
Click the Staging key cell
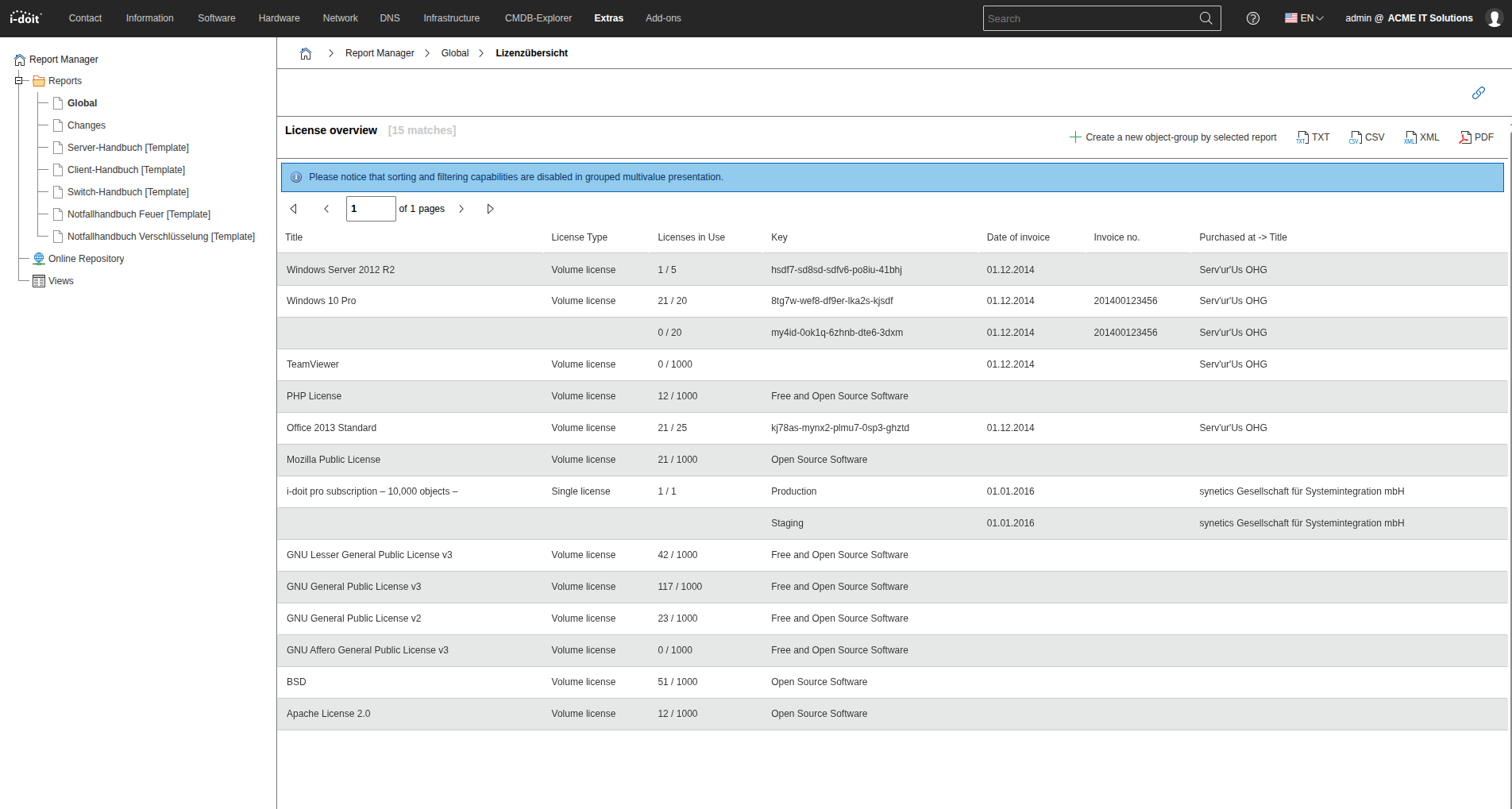coord(787,523)
